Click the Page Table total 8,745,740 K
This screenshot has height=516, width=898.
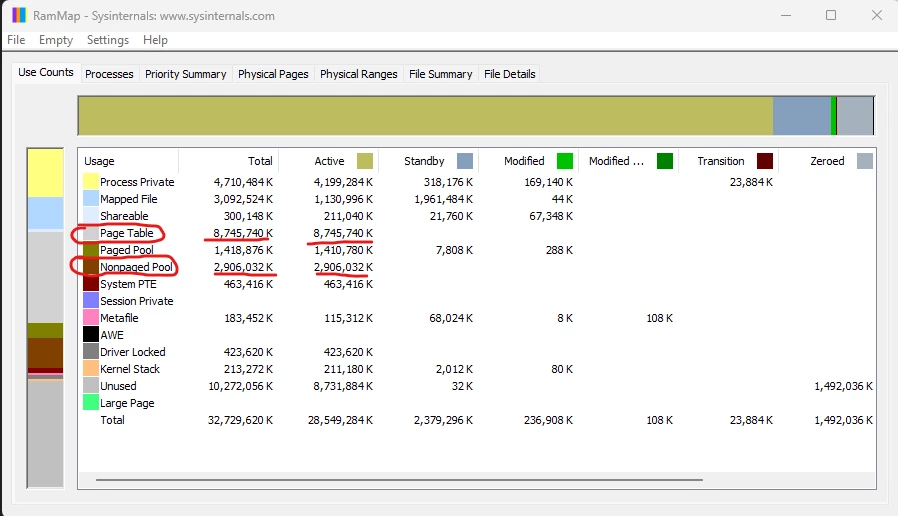pos(243,233)
